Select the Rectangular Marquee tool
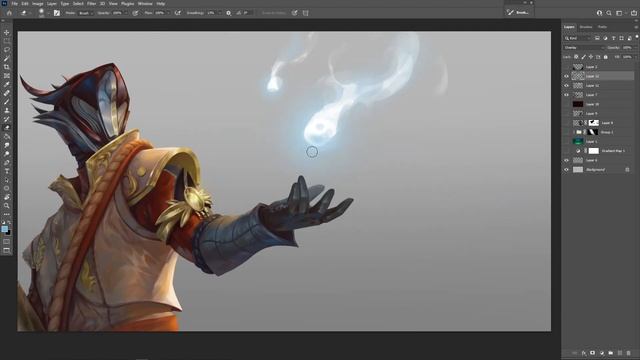Image resolution: width=640 pixels, height=360 pixels. [x=7, y=41]
